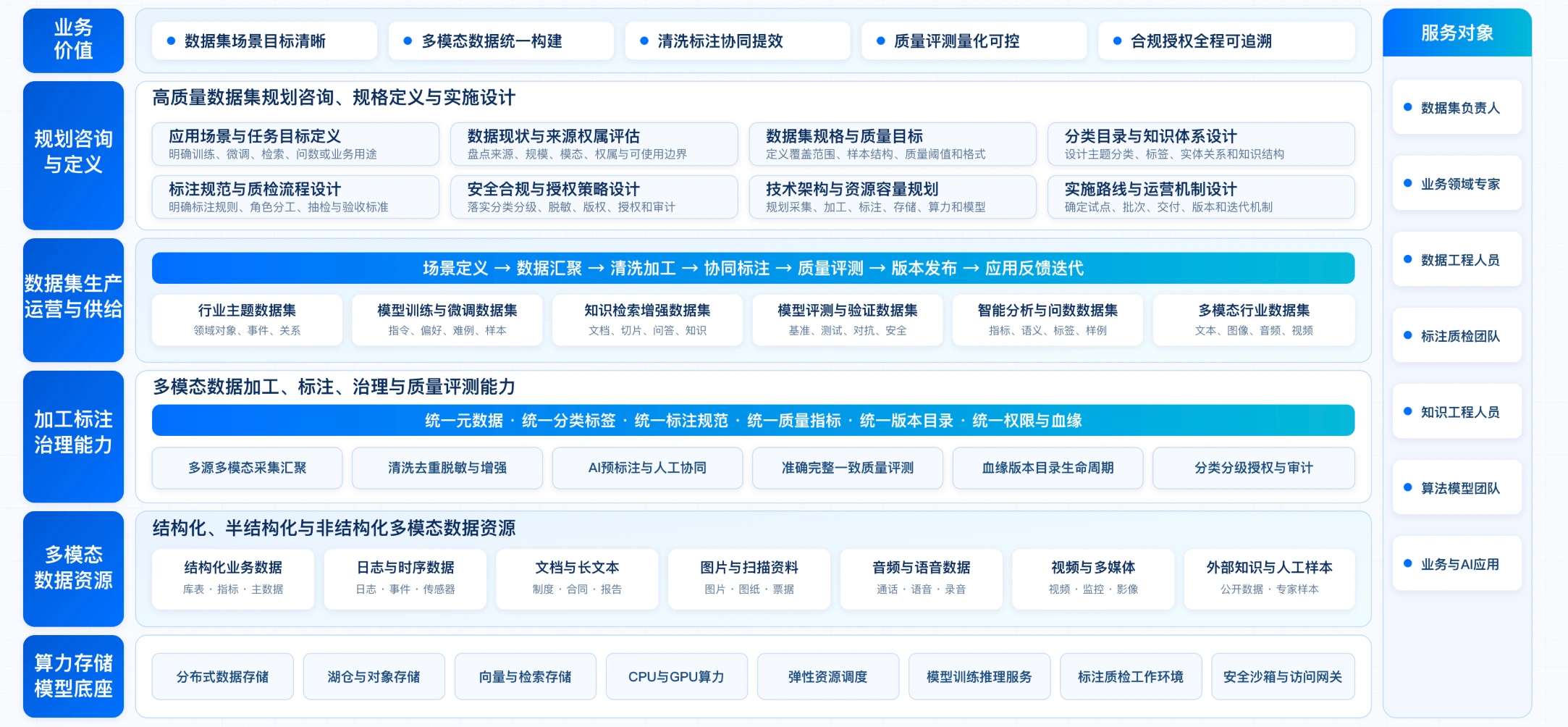
Task: Choose 业务领域专家 in service objects
Action: [x=1457, y=183]
